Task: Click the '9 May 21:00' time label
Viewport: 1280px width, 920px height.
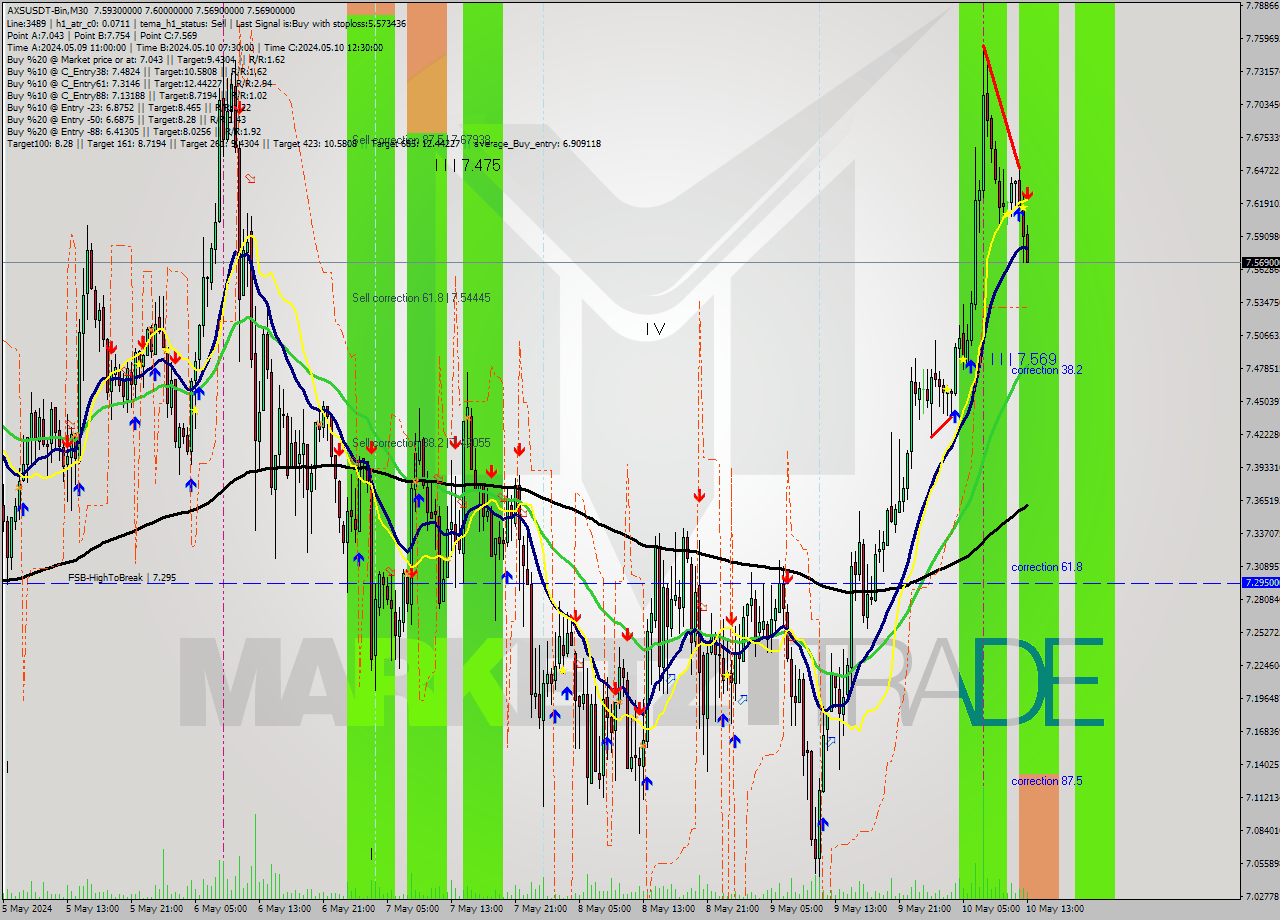Action: (x=925, y=909)
